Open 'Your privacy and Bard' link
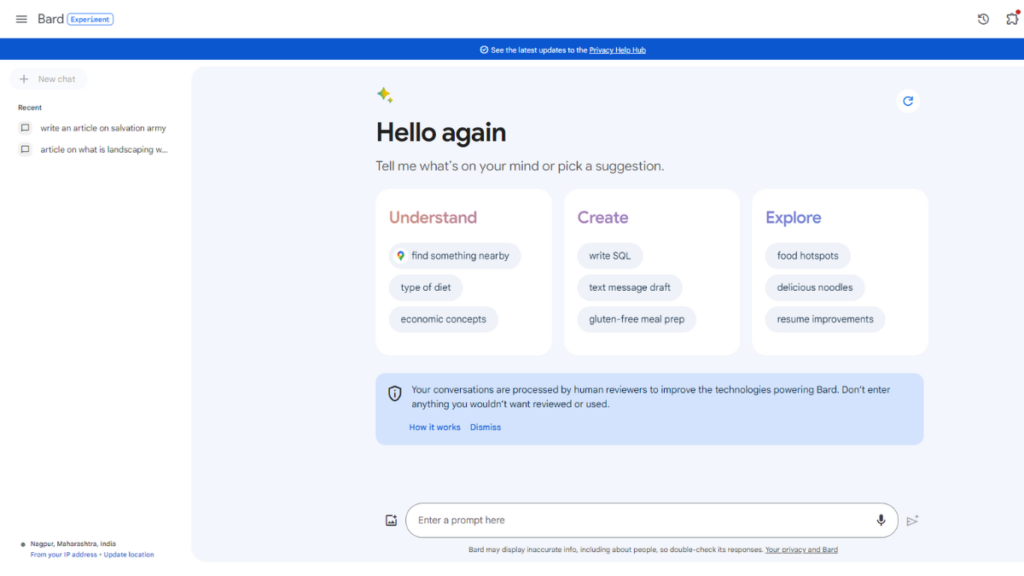 (801, 550)
